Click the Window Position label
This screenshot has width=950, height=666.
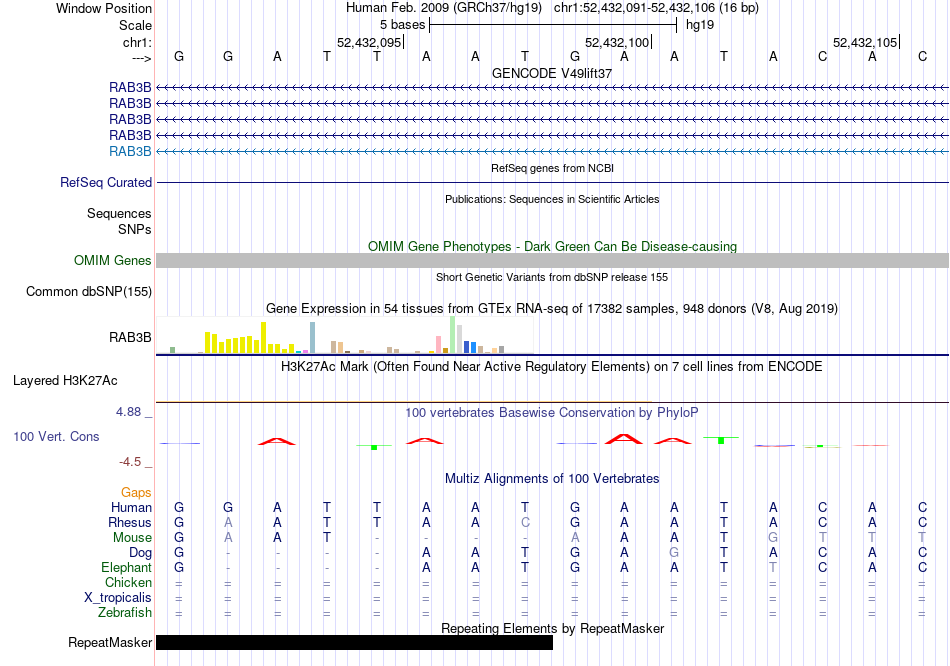click(104, 8)
